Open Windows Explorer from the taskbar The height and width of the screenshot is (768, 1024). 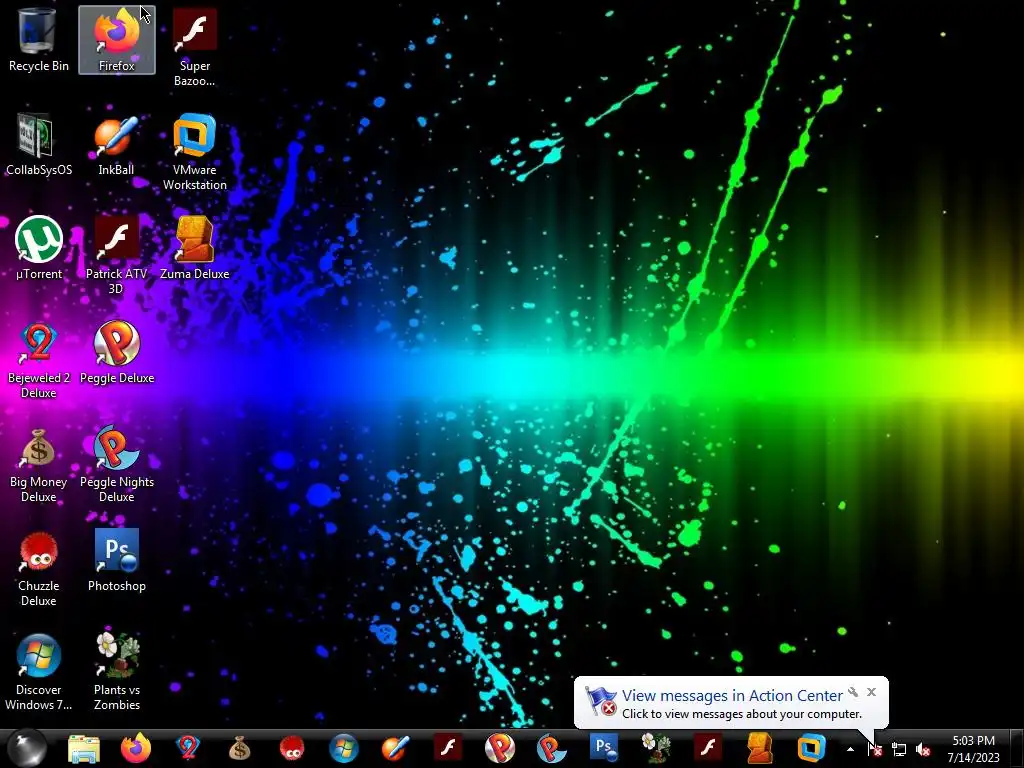pyautogui.click(x=84, y=748)
